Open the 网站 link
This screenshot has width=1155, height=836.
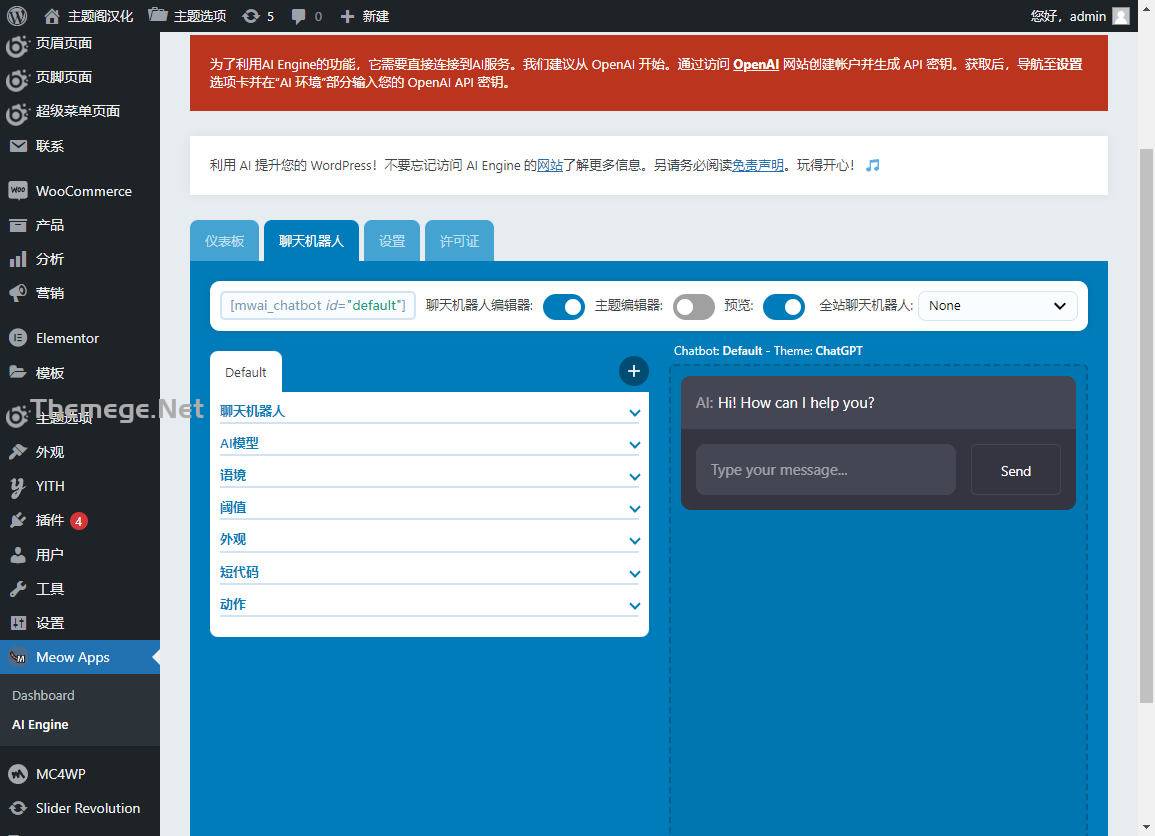550,166
